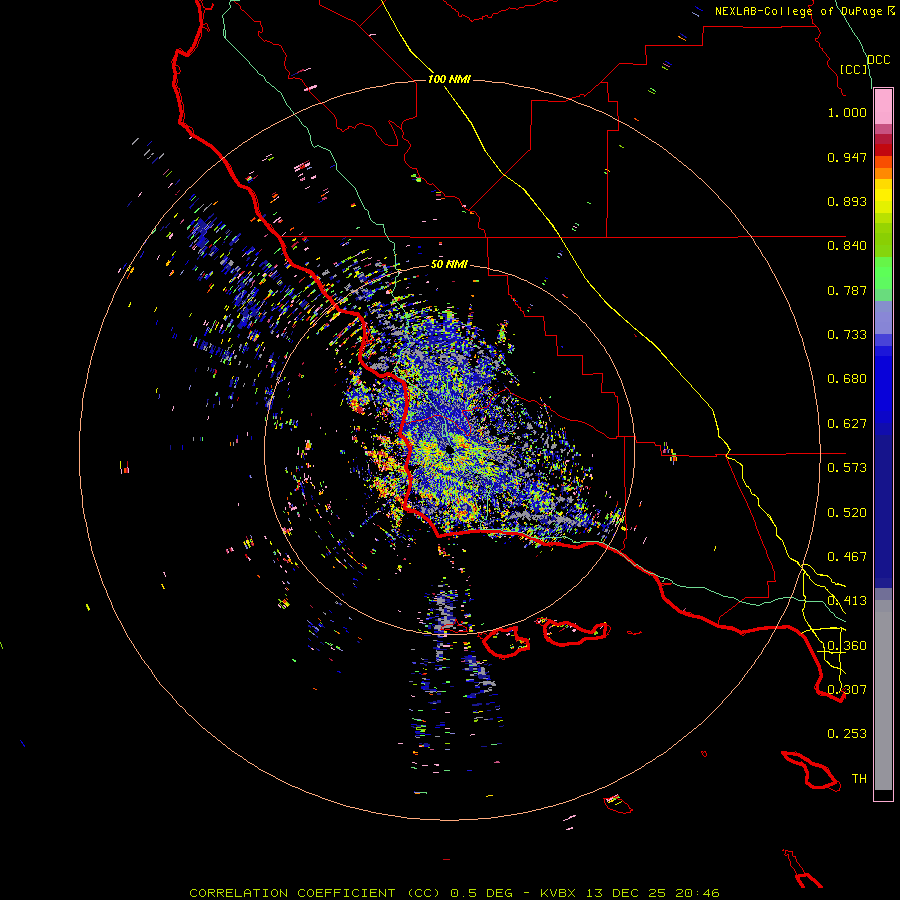
Task: Click the yellow color band in legend
Action: (883, 195)
